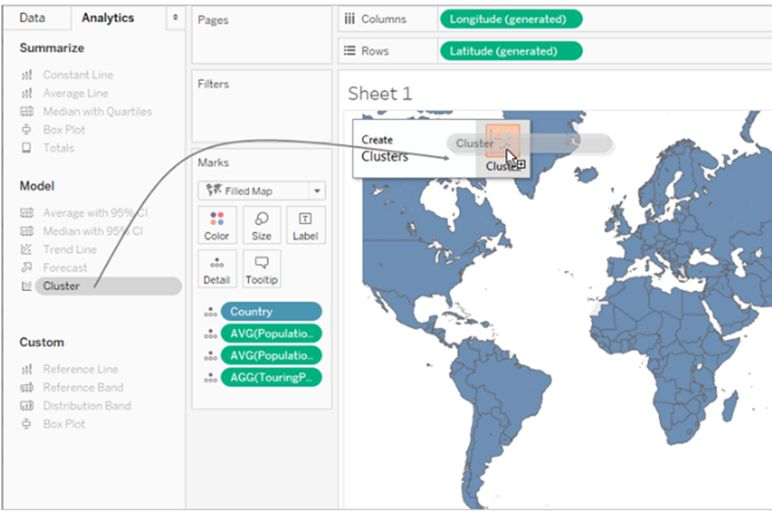Choose Forecast model option
This screenshot has width=772, height=517.
point(64,267)
